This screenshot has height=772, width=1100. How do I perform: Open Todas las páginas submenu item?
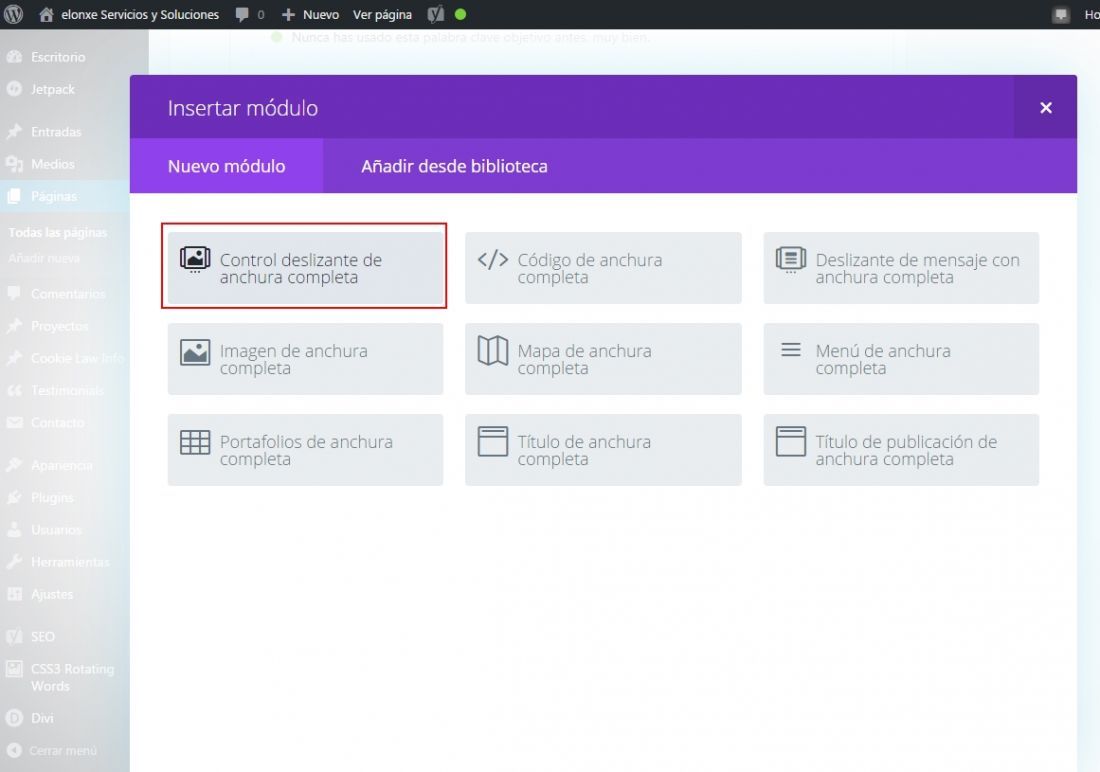[58, 232]
